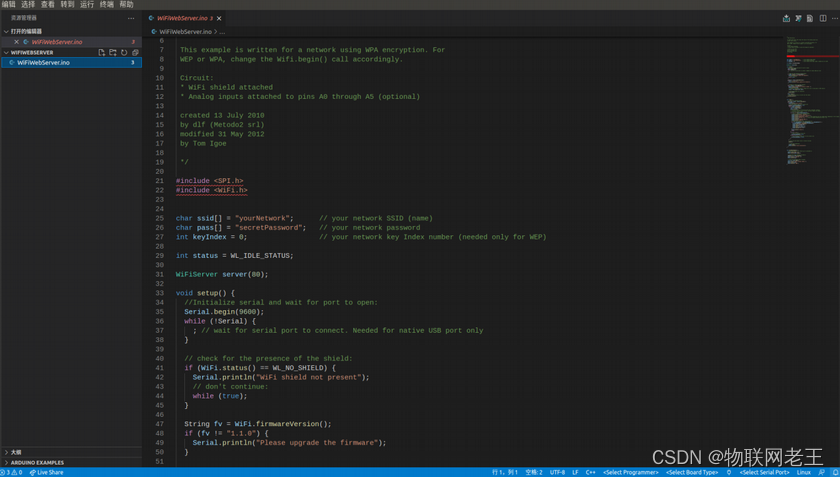This screenshot has height=477, width=840.
Task: Click the breadcrumb ellipsis after WiFiWebServer.ino
Action: (222, 32)
